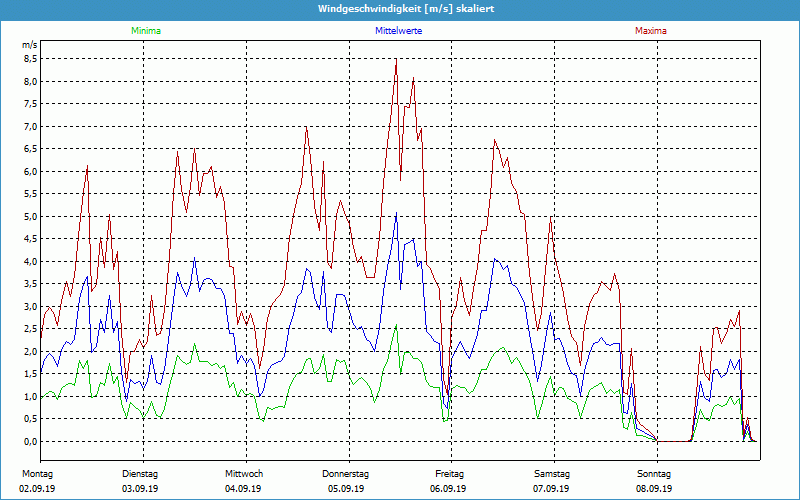Click the 04.09.19 date label
Screen dimensions: 800x500
tap(243, 489)
